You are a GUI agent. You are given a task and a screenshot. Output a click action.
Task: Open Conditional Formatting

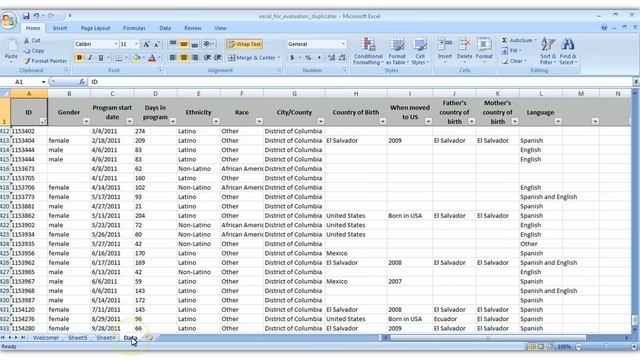(368, 51)
